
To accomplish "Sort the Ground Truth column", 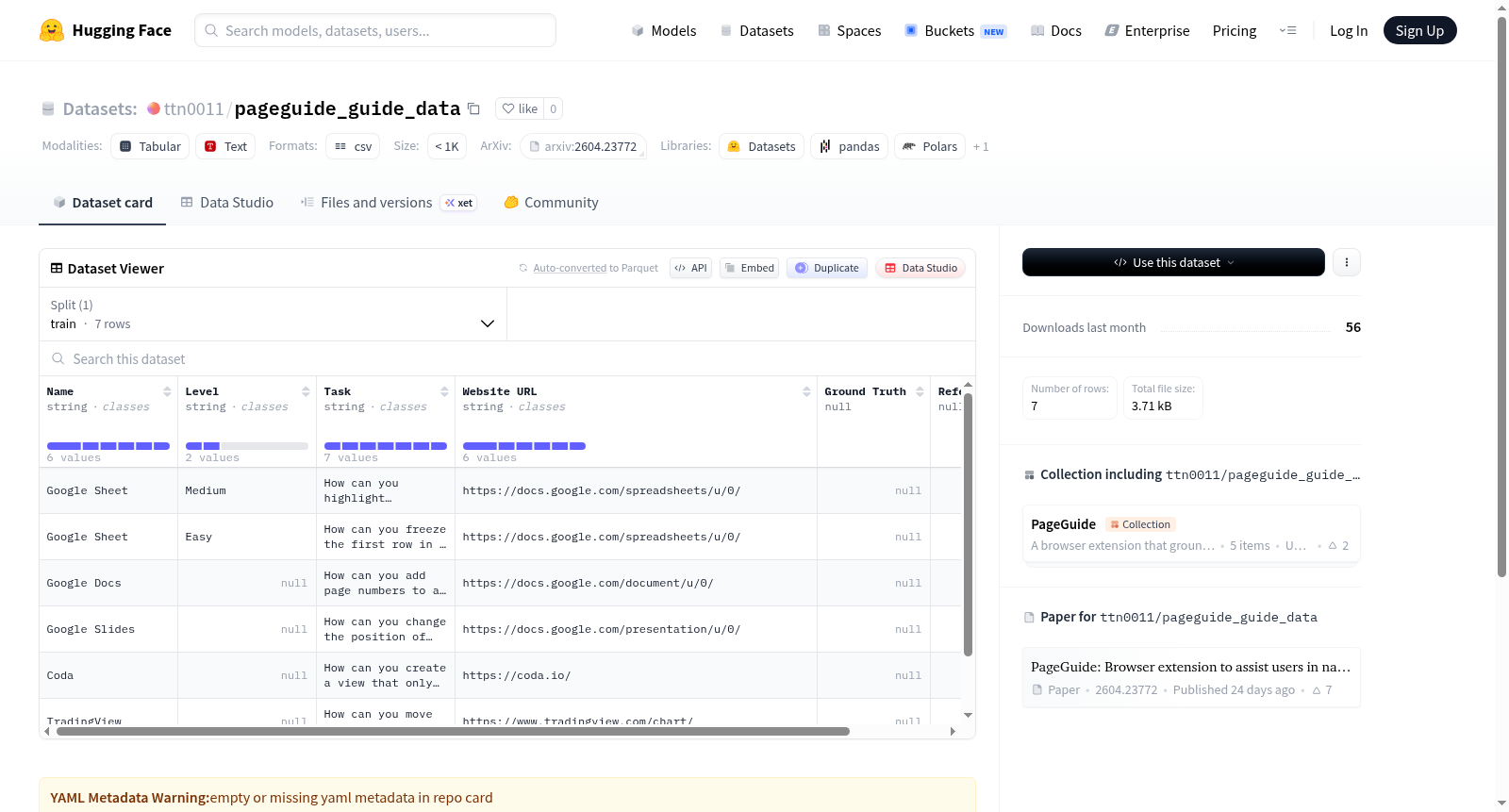I will [920, 391].
